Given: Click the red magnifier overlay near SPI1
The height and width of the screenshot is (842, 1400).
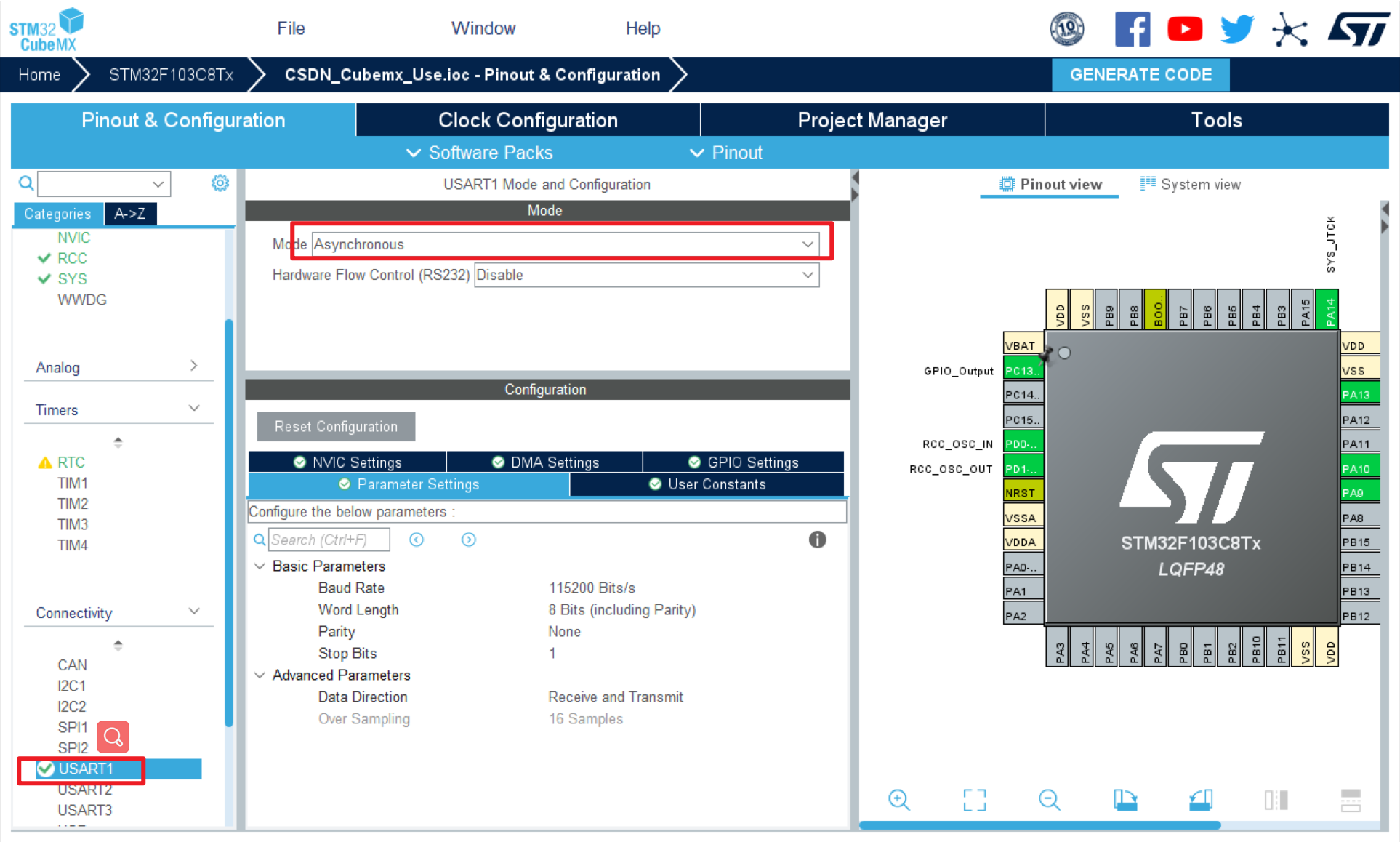Looking at the screenshot, I should click(x=113, y=737).
